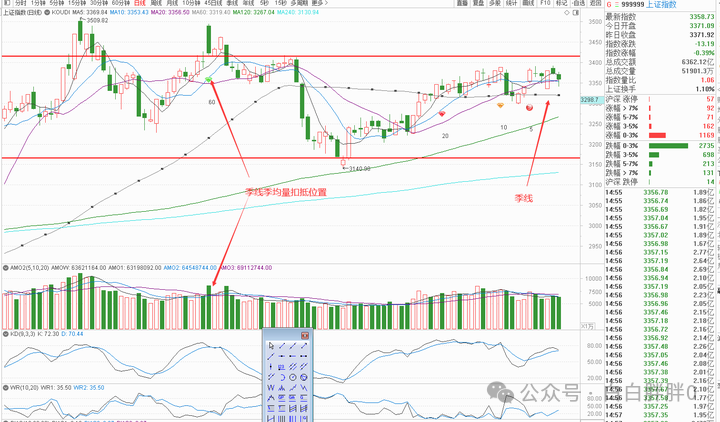720x422 pixels.
Task: Open WR indicator settings circle icon
Action: [6, 388]
